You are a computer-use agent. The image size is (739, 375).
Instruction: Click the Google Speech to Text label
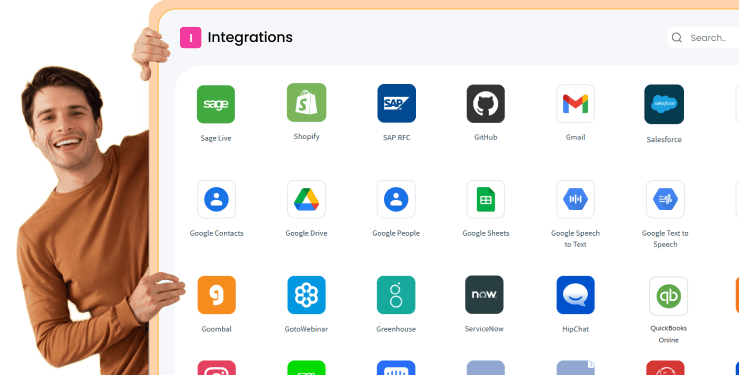point(575,238)
